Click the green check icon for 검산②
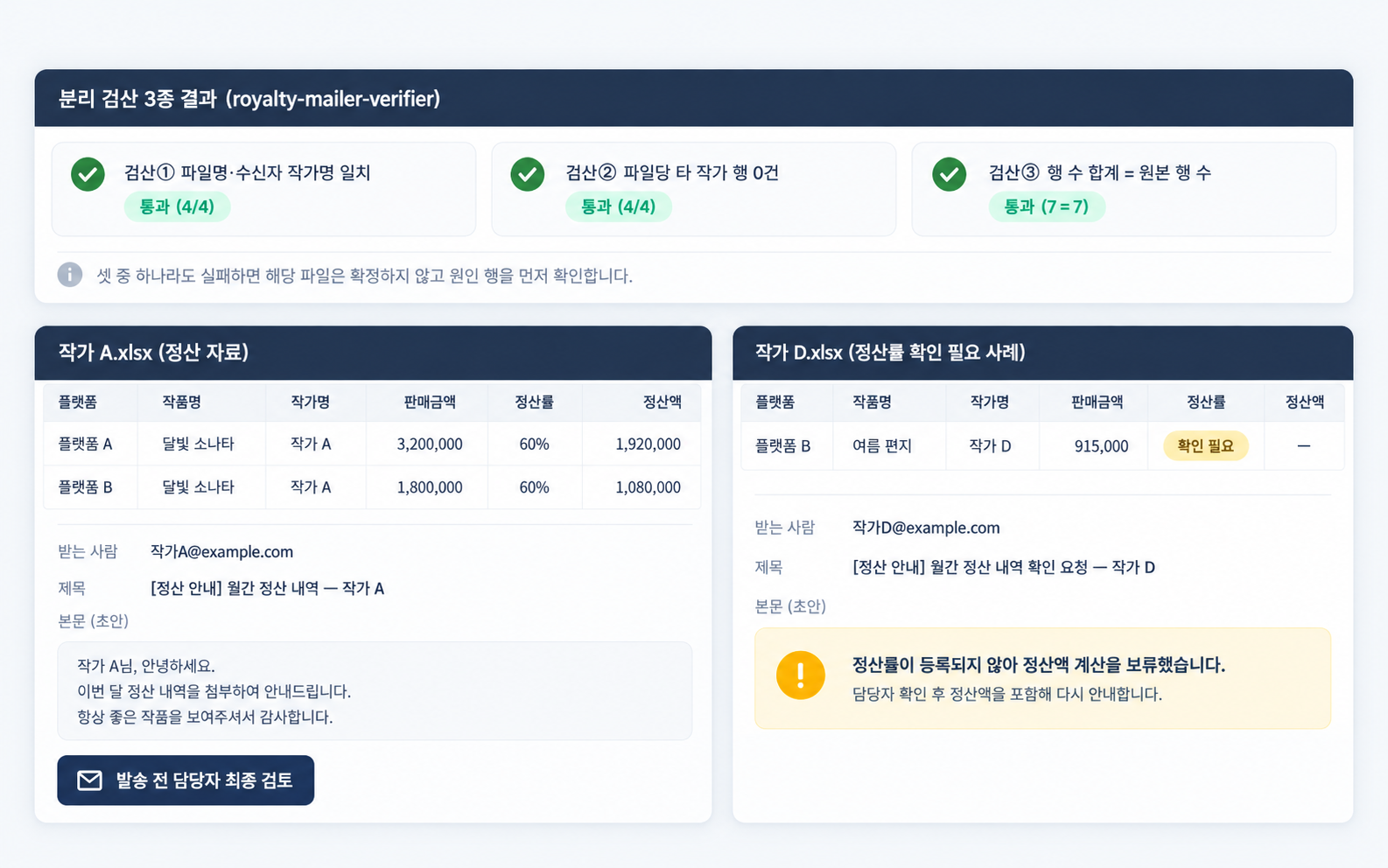1388x868 pixels. (x=527, y=174)
